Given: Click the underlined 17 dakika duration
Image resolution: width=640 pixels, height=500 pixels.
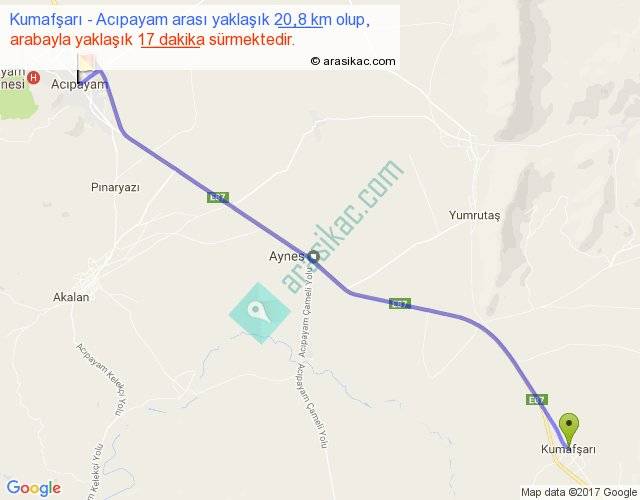Looking at the screenshot, I should tap(171, 40).
